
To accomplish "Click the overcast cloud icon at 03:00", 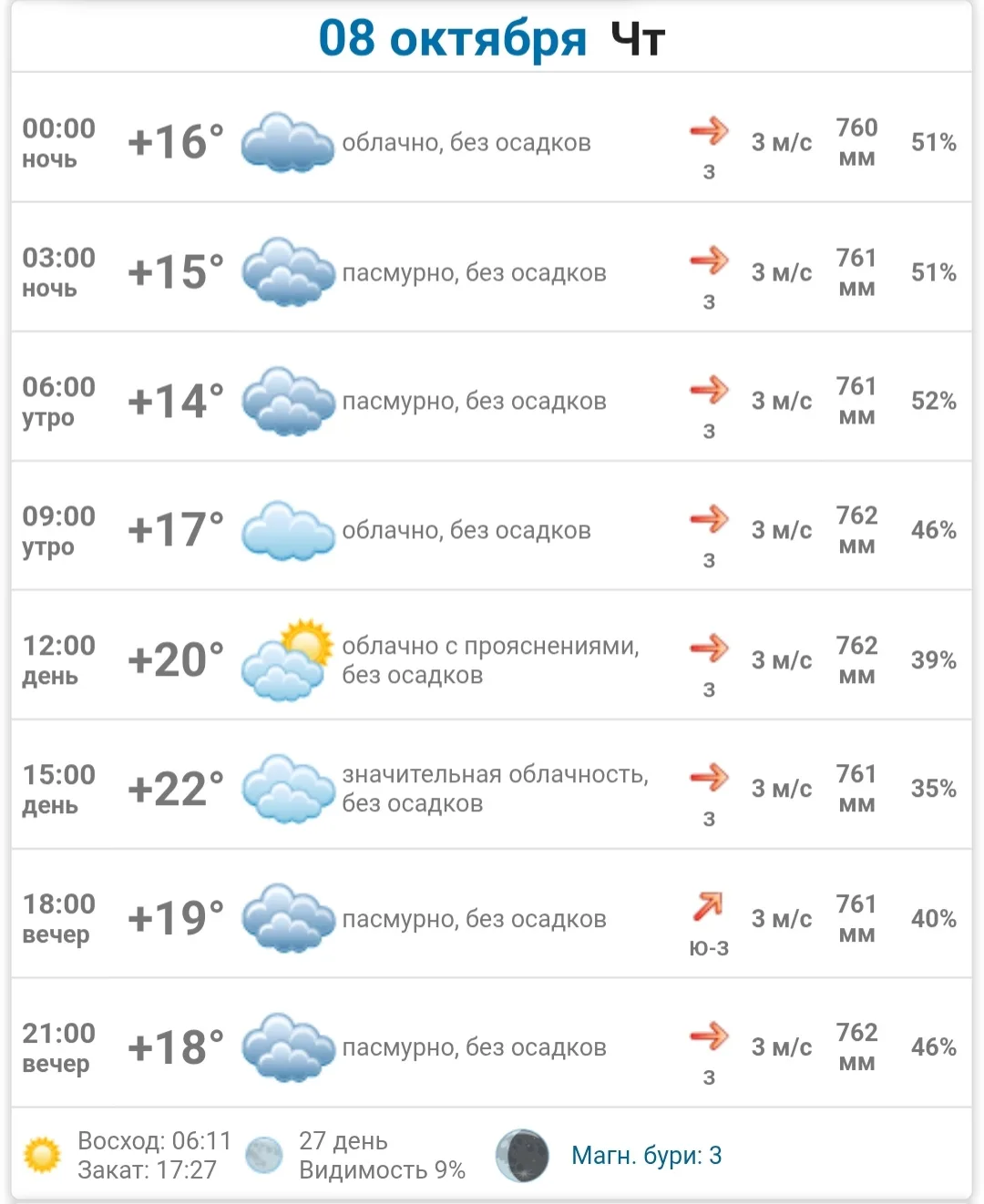I will (x=288, y=271).
